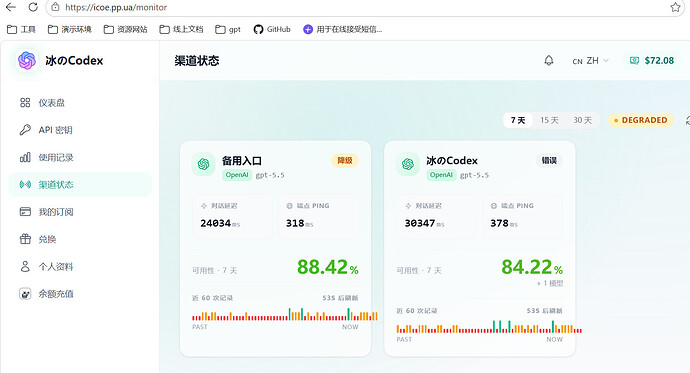Image resolution: width=690 pixels, height=373 pixels.
Task: Click the 冰のCodex card 60-record bar chart
Action: (x=489, y=327)
